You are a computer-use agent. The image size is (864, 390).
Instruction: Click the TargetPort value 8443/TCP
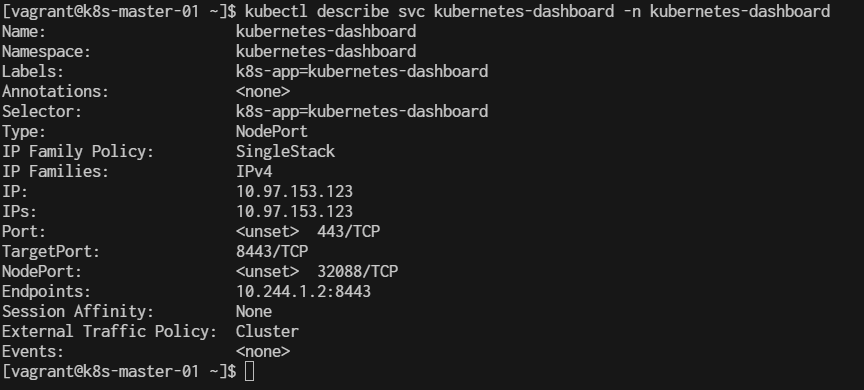(272, 252)
